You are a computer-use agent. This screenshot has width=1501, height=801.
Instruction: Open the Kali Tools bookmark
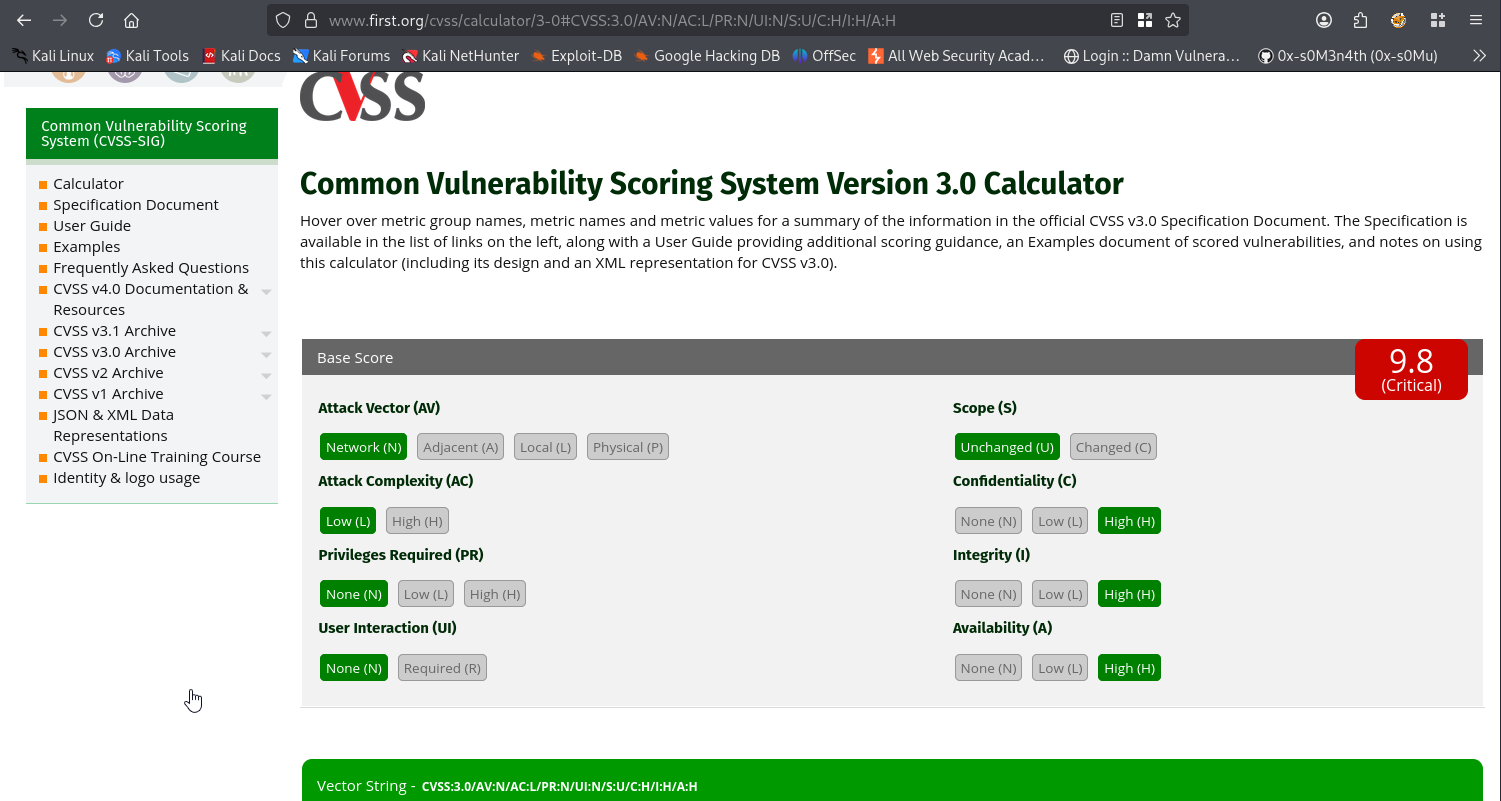point(147,56)
